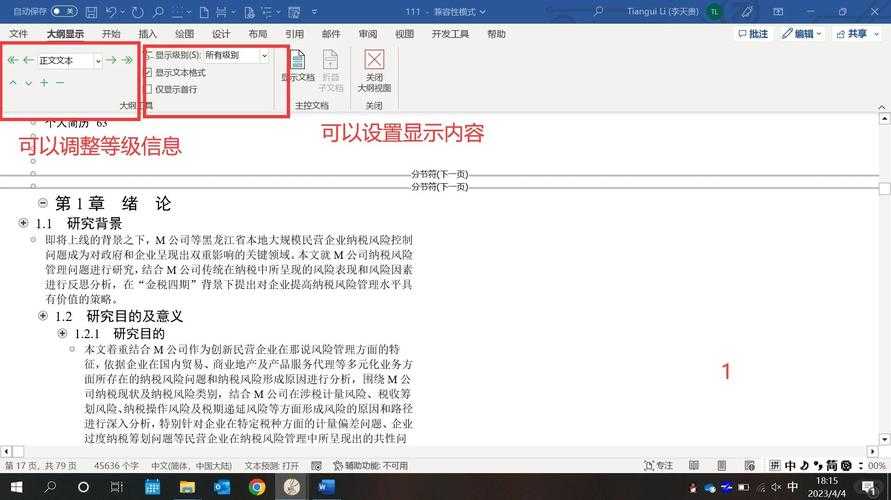Click the word count 45636 个字
Image resolution: width=891 pixels, height=500 pixels.
coord(116,466)
